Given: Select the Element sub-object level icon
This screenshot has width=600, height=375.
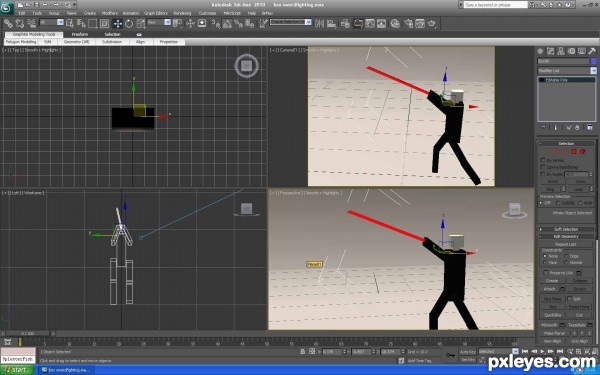Looking at the screenshot, I should pos(582,152).
